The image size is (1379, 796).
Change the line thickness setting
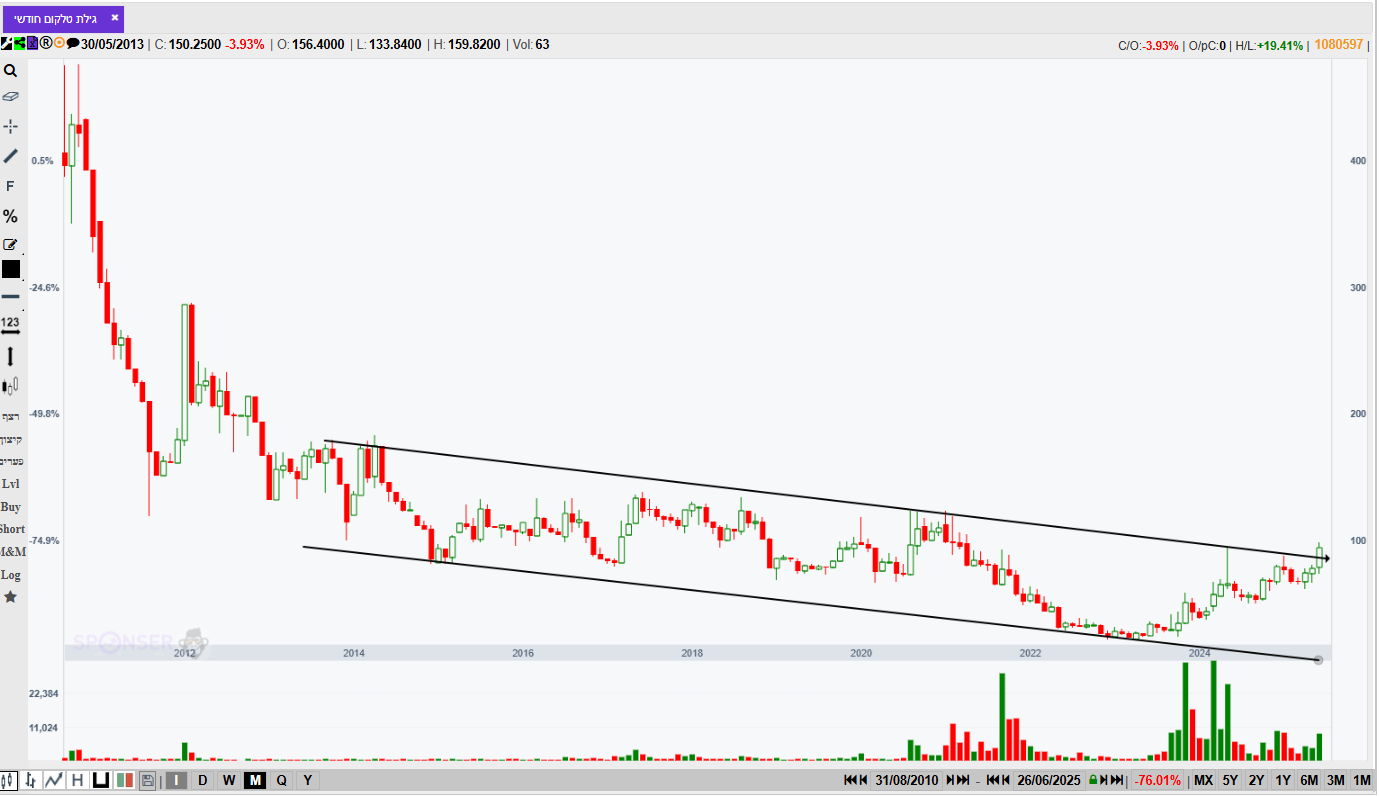(x=10, y=296)
